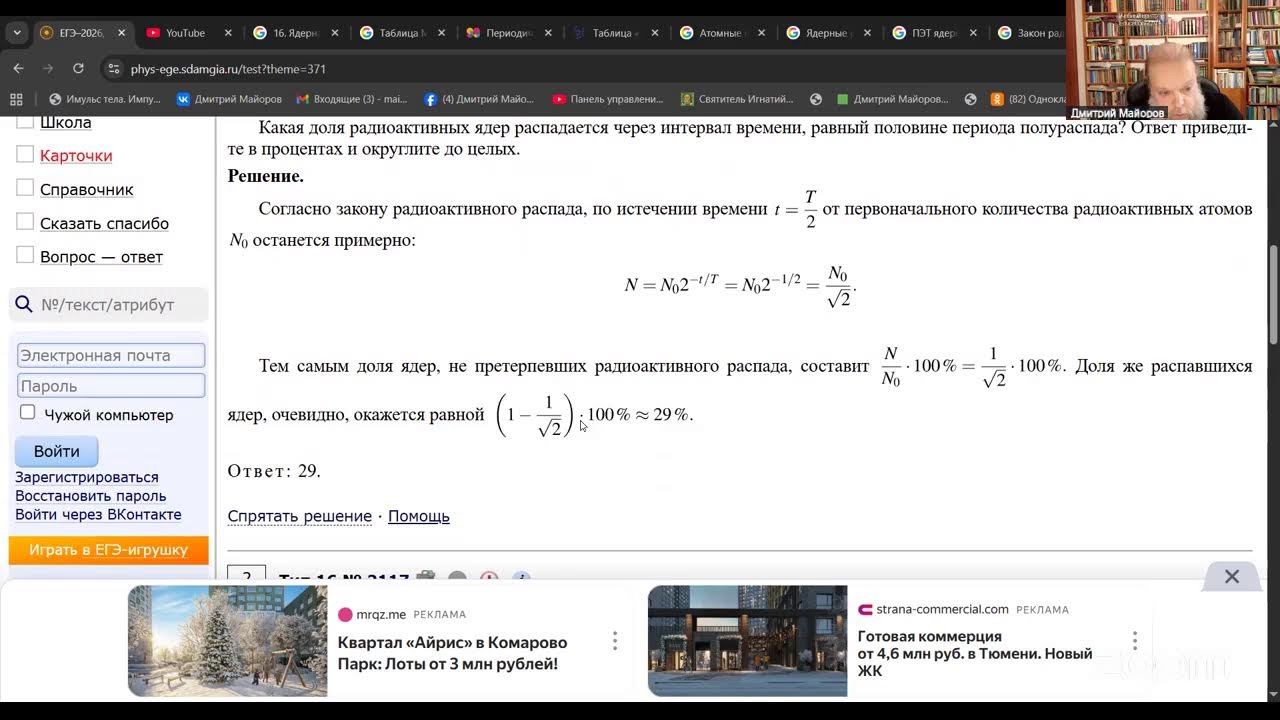1280x720 pixels.
Task: Close the Периоди tab with its X
Action: tap(548, 33)
